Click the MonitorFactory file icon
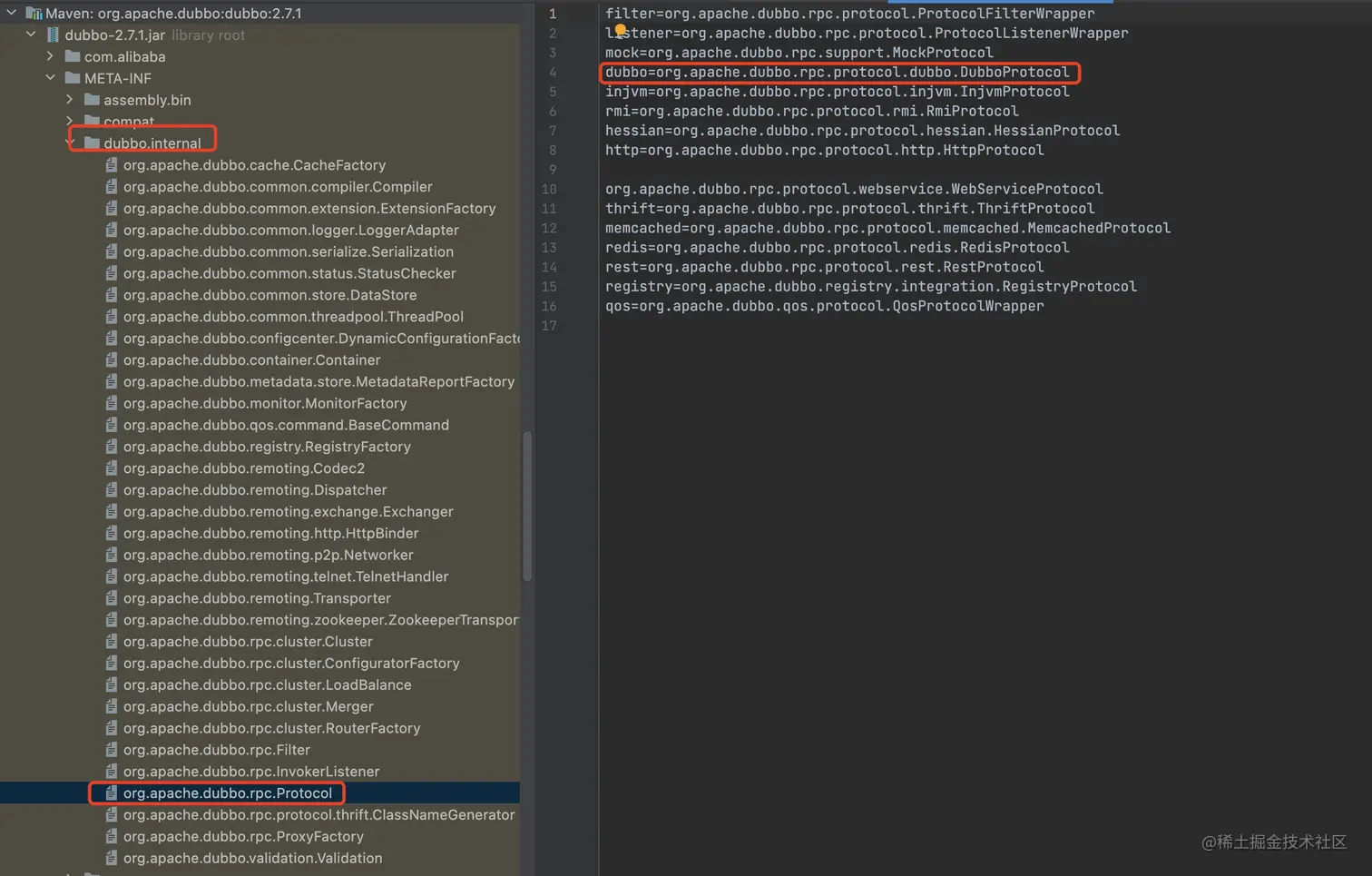The width and height of the screenshot is (1372, 876). (x=112, y=403)
